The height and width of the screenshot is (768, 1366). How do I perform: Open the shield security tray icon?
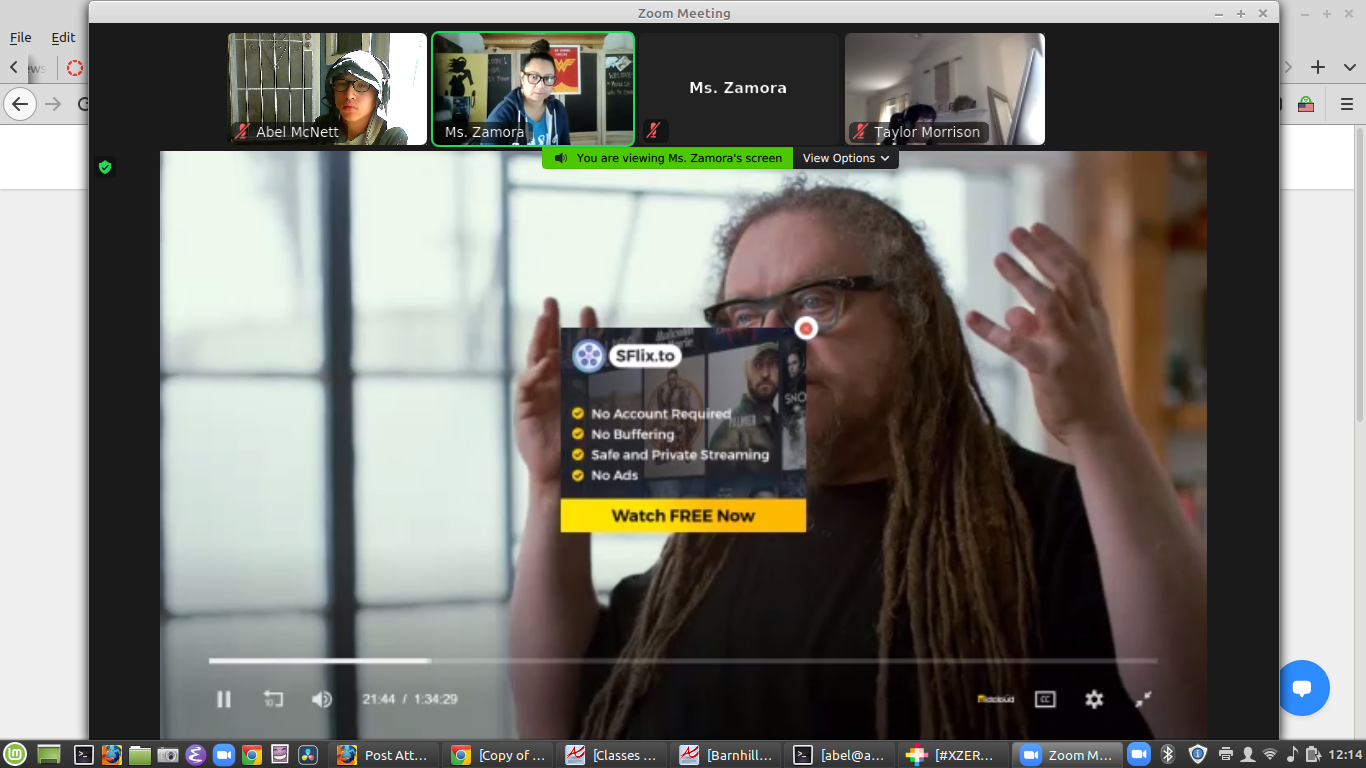[1198, 755]
